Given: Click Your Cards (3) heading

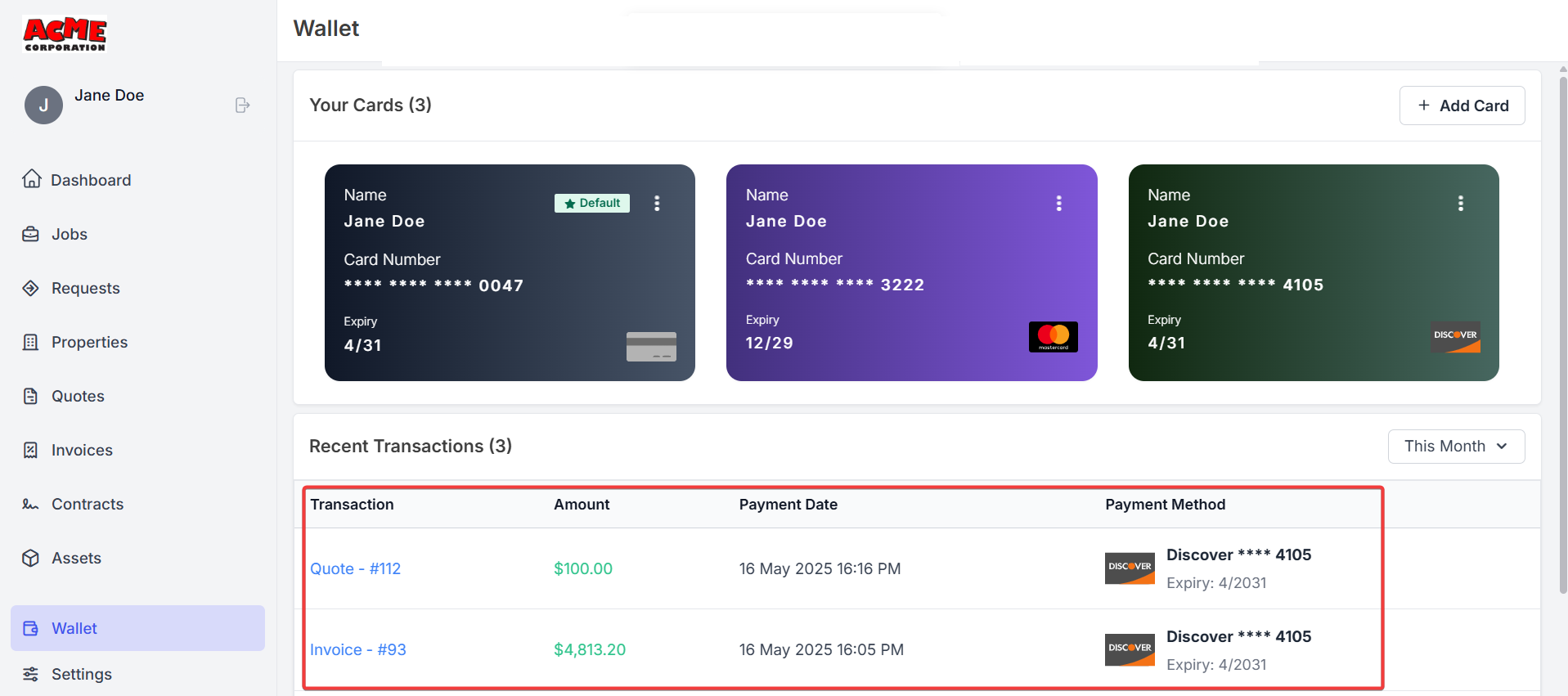Looking at the screenshot, I should tap(371, 105).
